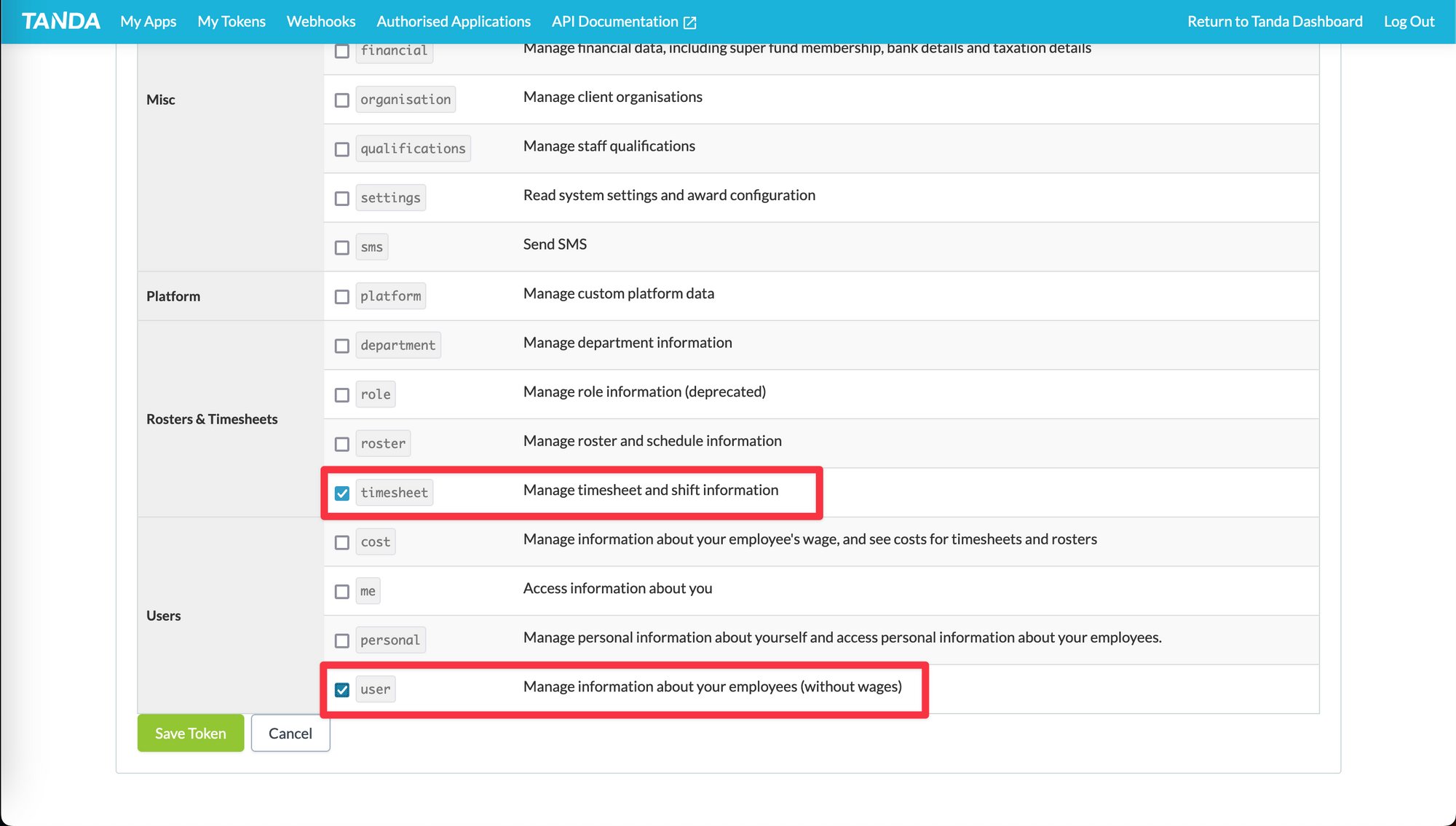Click the TANDA logo

click(61, 21)
